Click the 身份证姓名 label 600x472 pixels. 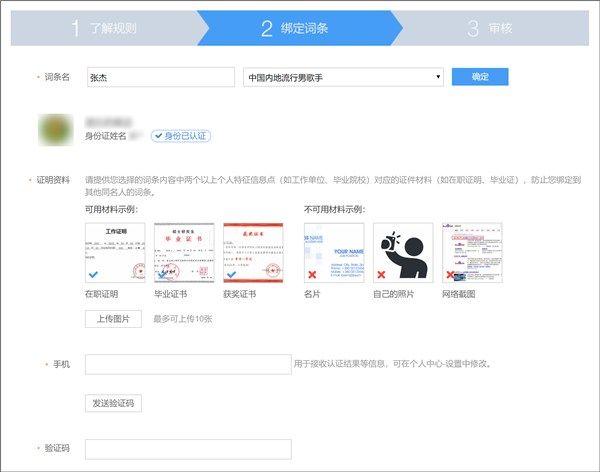[x=106, y=136]
